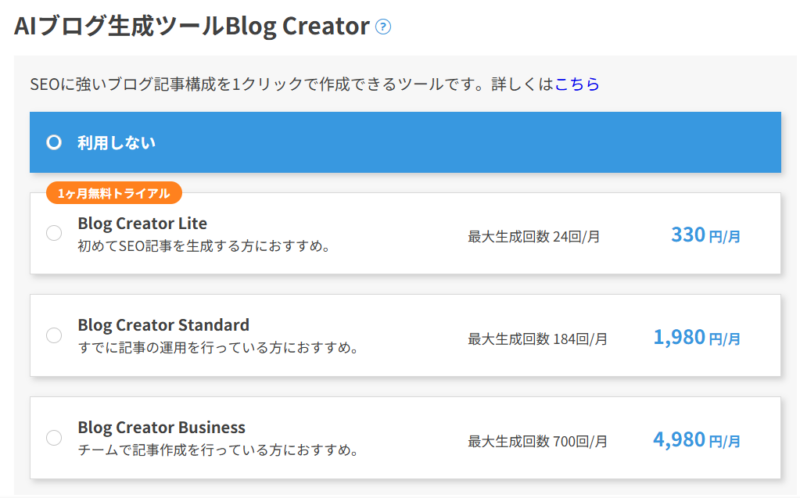The image size is (800, 498).
Task: Click the Blog Creator Lite plan title
Action: [x=142, y=223]
